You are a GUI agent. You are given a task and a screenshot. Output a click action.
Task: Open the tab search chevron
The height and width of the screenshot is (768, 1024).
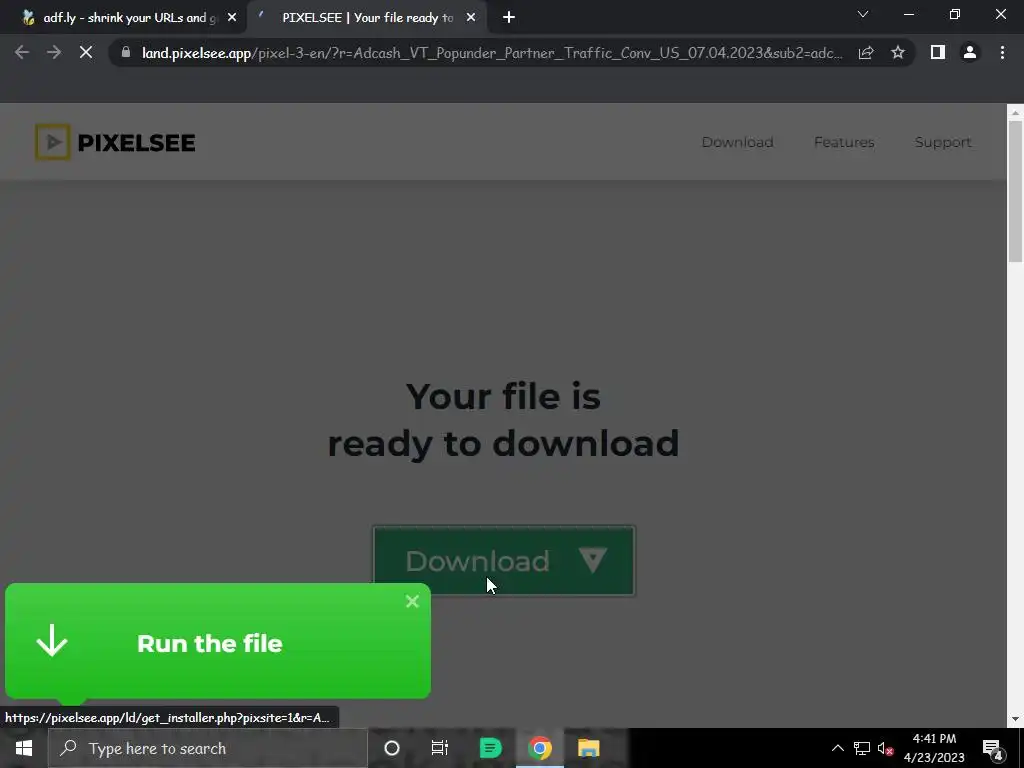click(863, 14)
